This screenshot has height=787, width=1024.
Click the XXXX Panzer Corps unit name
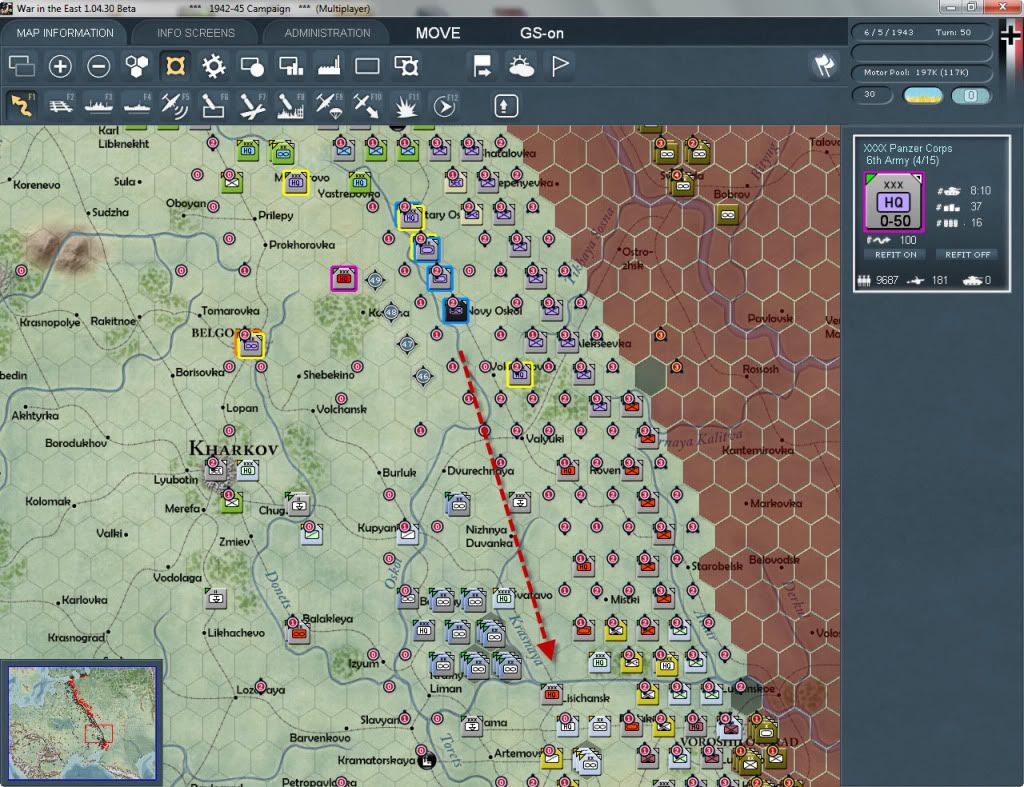pos(907,148)
